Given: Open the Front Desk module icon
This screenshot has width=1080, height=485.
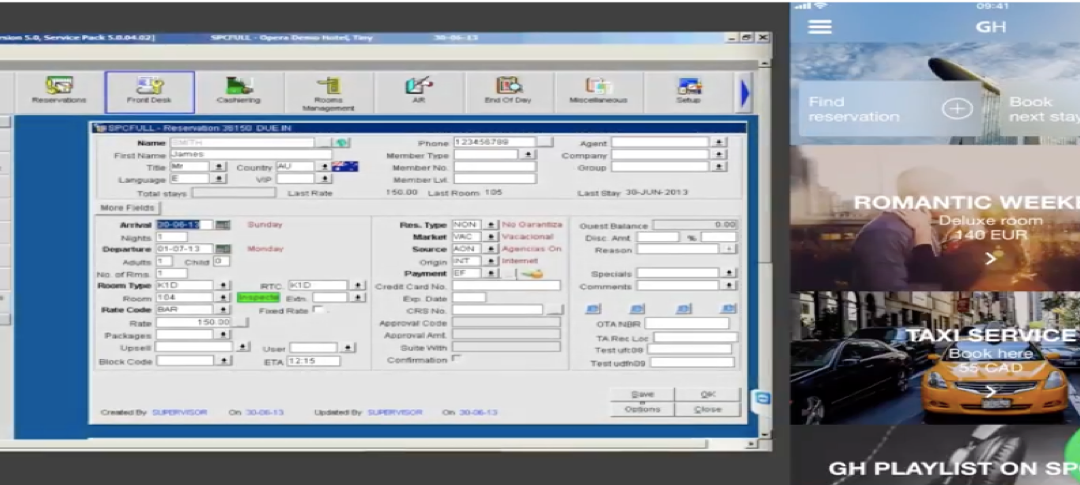Looking at the screenshot, I should 149,92.
